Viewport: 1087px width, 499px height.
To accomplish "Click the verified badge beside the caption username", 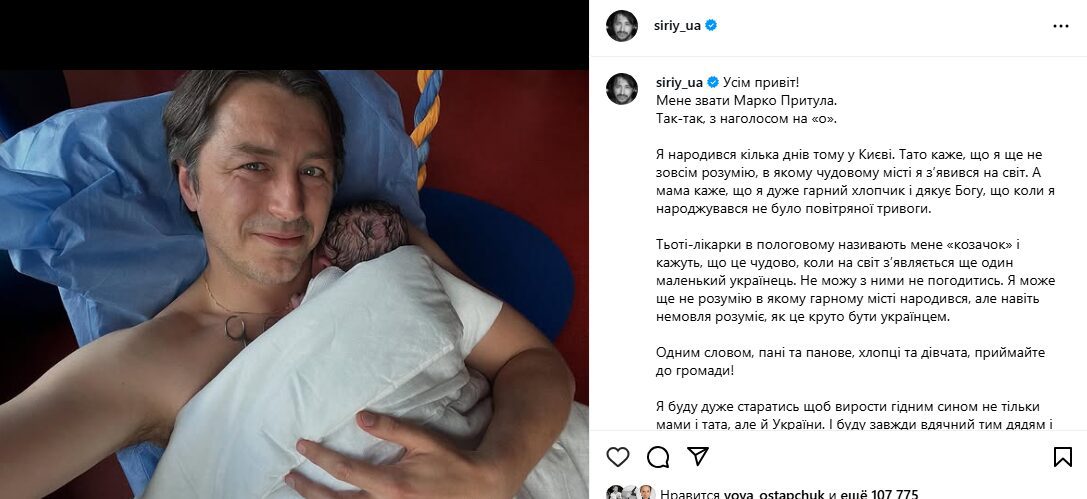I will click(713, 82).
